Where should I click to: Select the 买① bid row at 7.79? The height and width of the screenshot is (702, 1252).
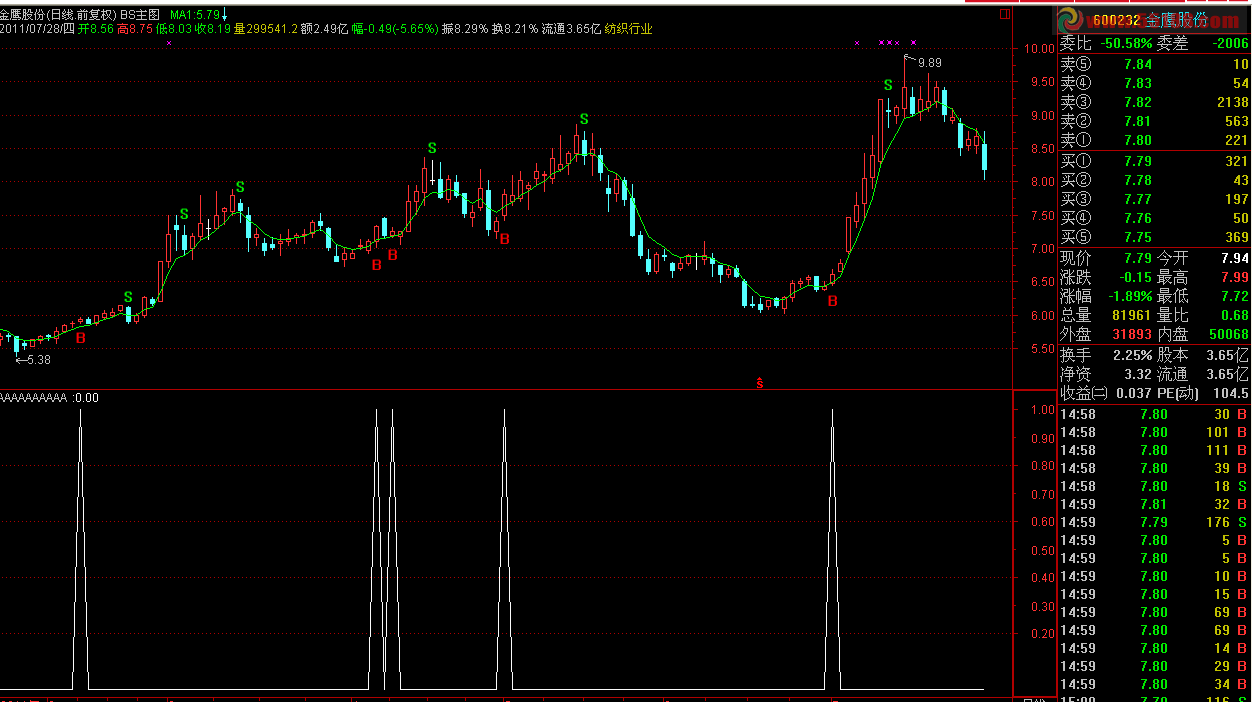[x=1155, y=161]
